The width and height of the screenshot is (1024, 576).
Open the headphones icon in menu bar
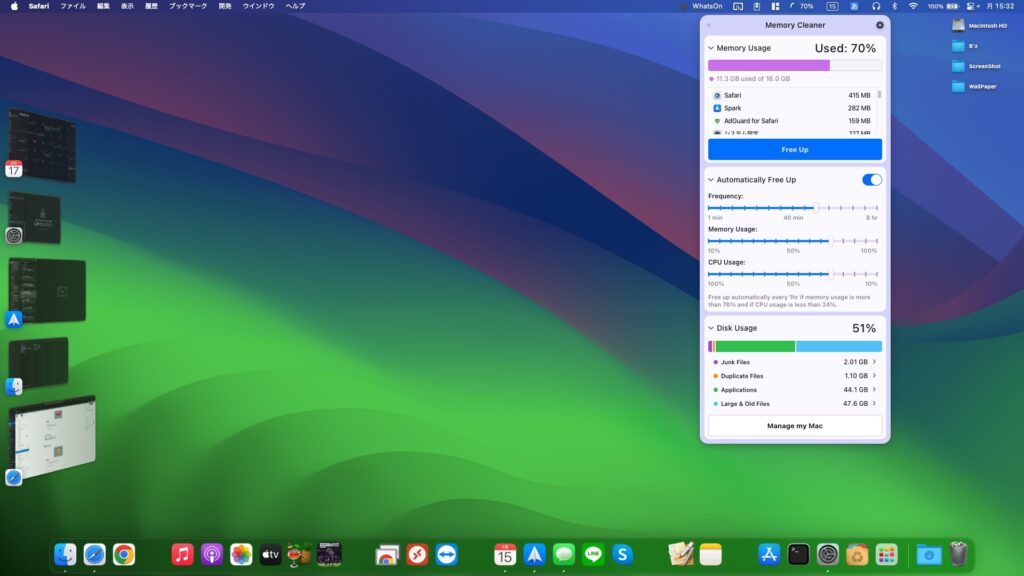point(876,6)
